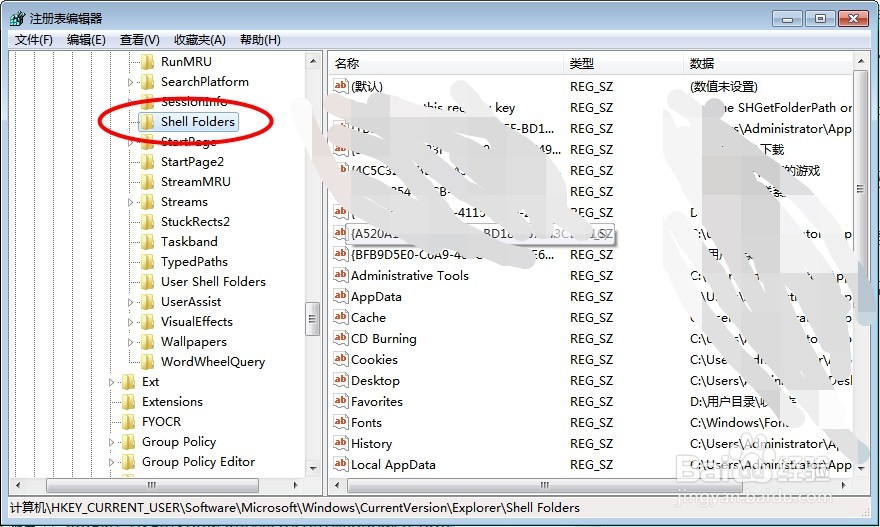Image resolution: width=880 pixels, height=527 pixels.
Task: Click the FYOCR folder icon
Action: click(129, 421)
